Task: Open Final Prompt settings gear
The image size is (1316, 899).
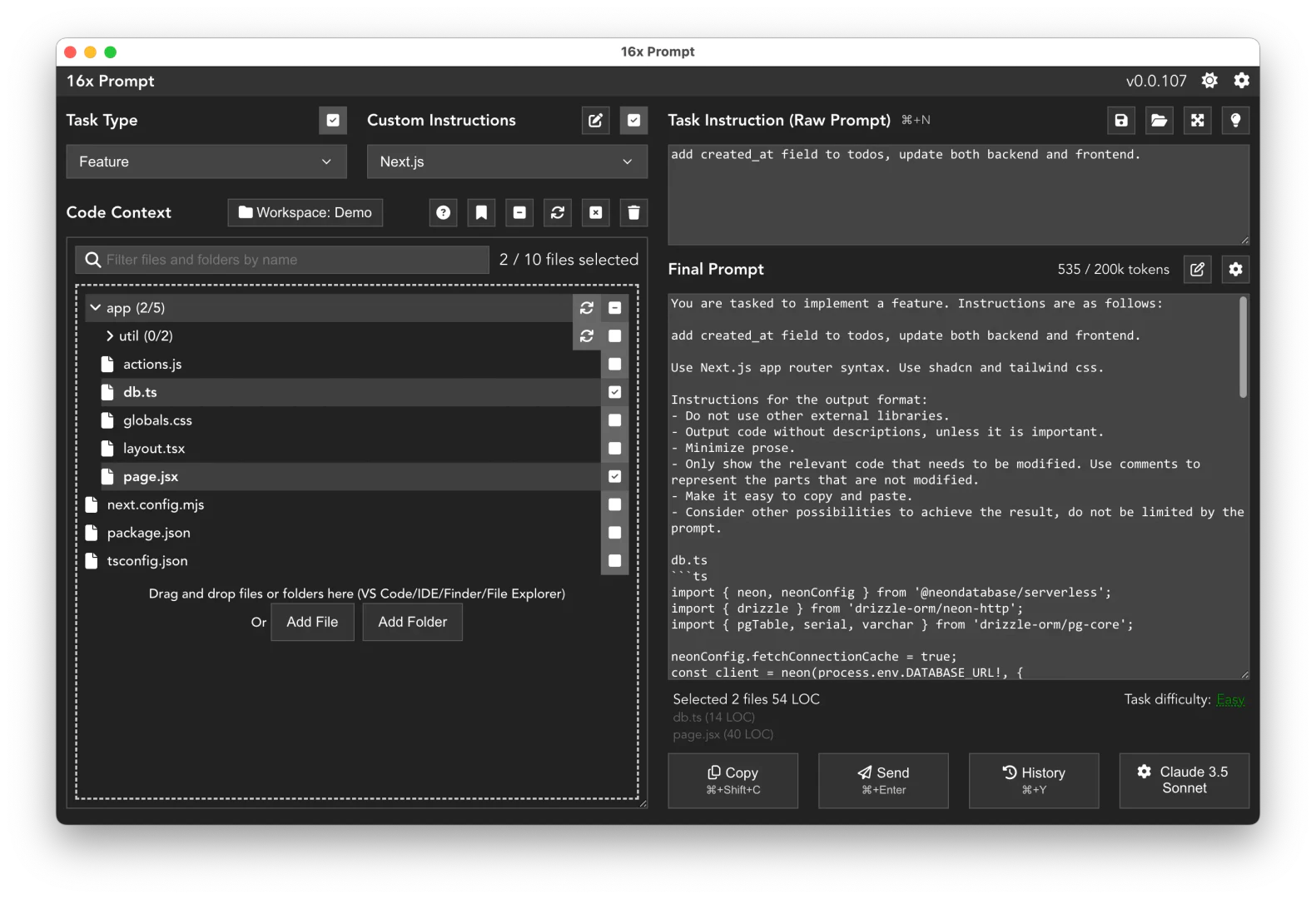Action: [x=1235, y=270]
